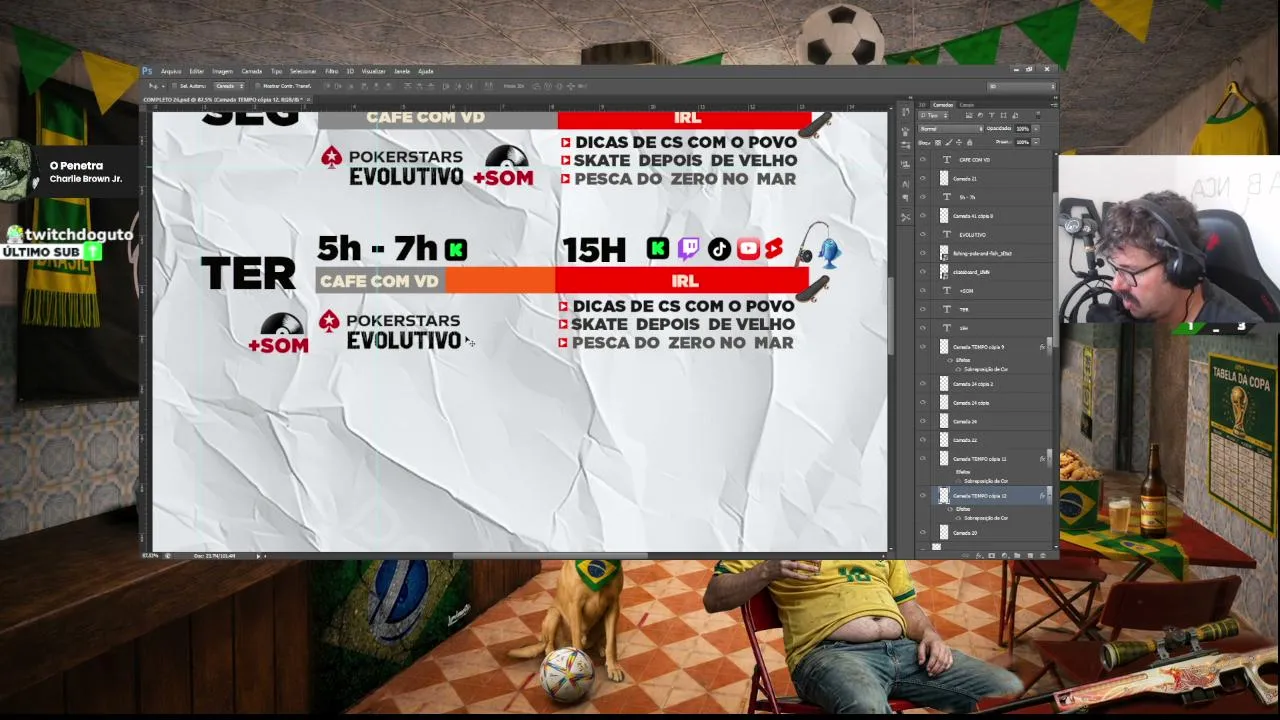This screenshot has height=720, width=1280.
Task: Open the Editar menu
Action: click(x=197, y=71)
